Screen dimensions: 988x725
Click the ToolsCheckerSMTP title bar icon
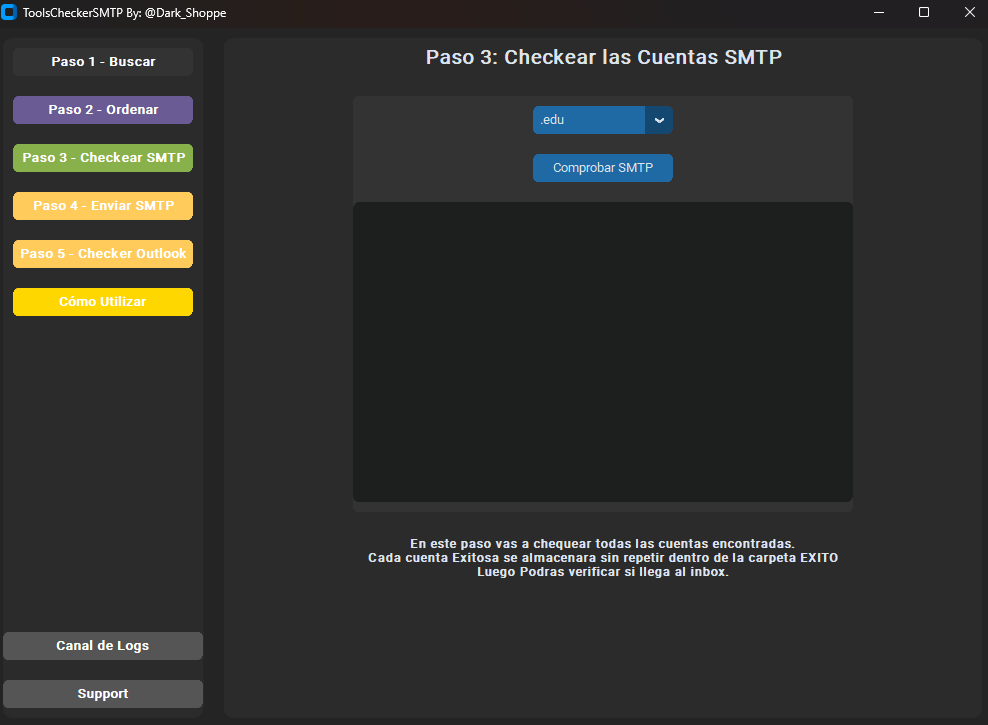[12, 12]
